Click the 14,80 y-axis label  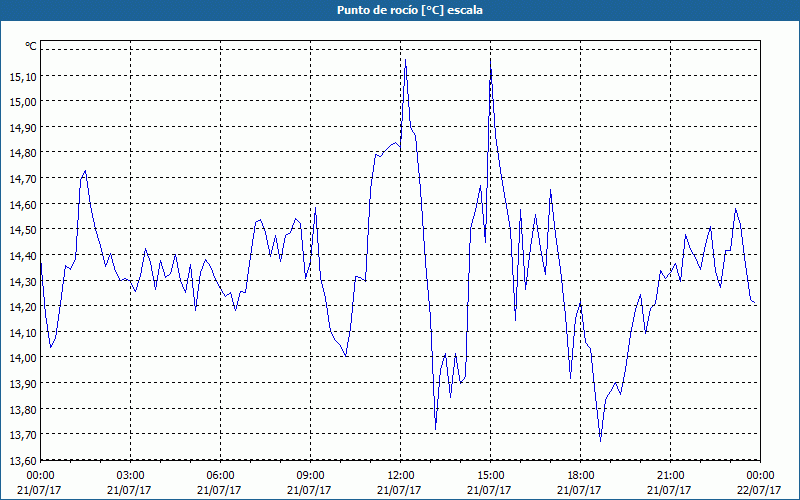23,153
